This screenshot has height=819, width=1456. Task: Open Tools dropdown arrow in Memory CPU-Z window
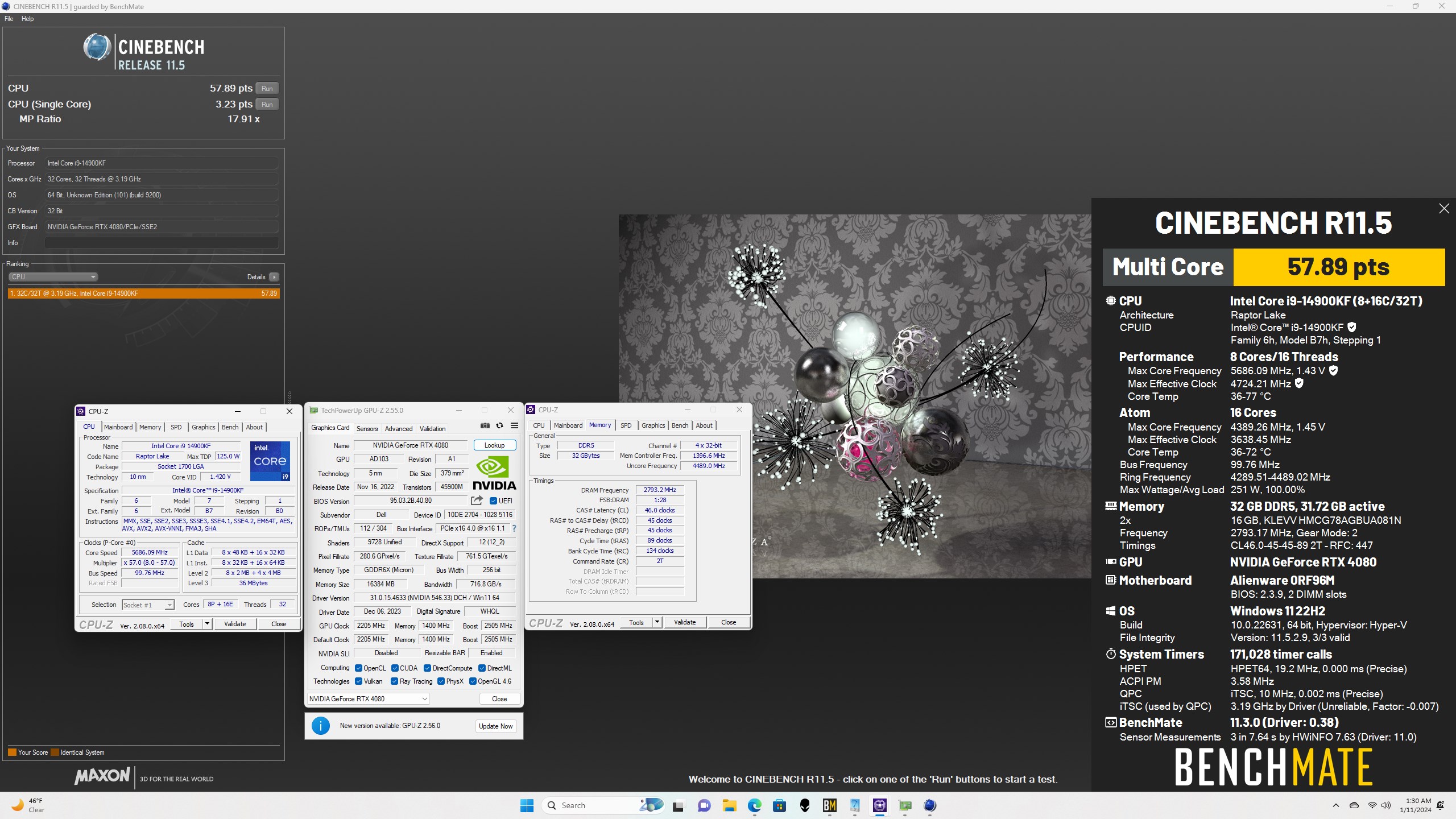click(657, 622)
